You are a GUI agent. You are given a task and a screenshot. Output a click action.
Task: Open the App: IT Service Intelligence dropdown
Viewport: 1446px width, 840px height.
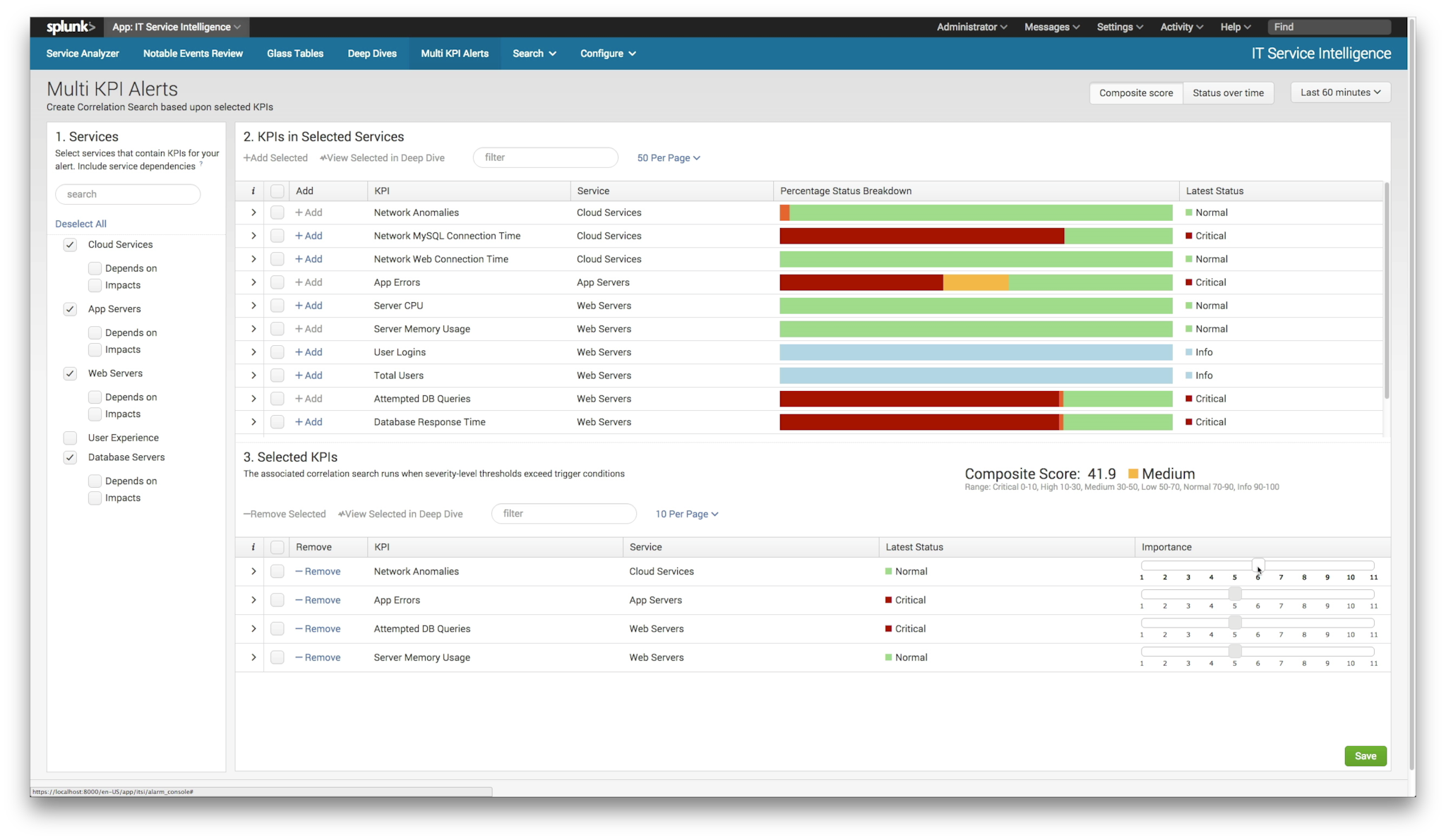tap(177, 27)
